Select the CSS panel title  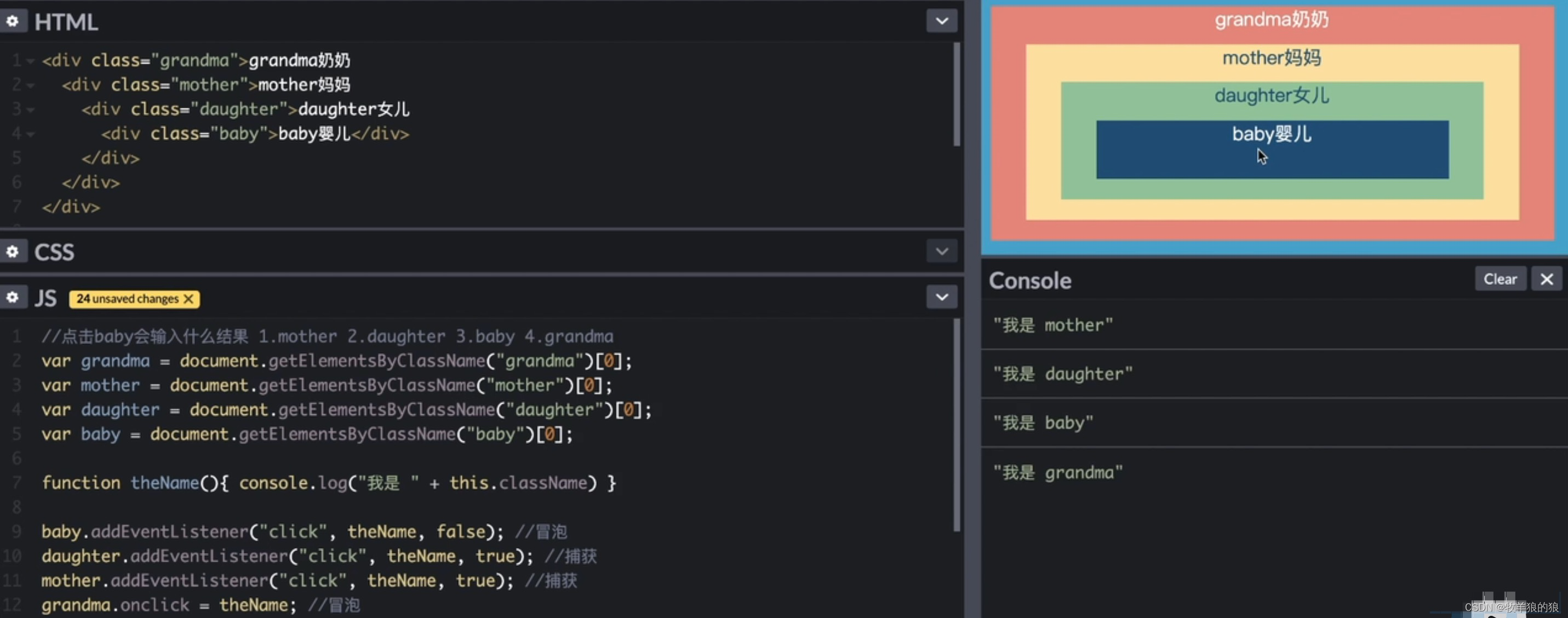pyautogui.click(x=54, y=252)
